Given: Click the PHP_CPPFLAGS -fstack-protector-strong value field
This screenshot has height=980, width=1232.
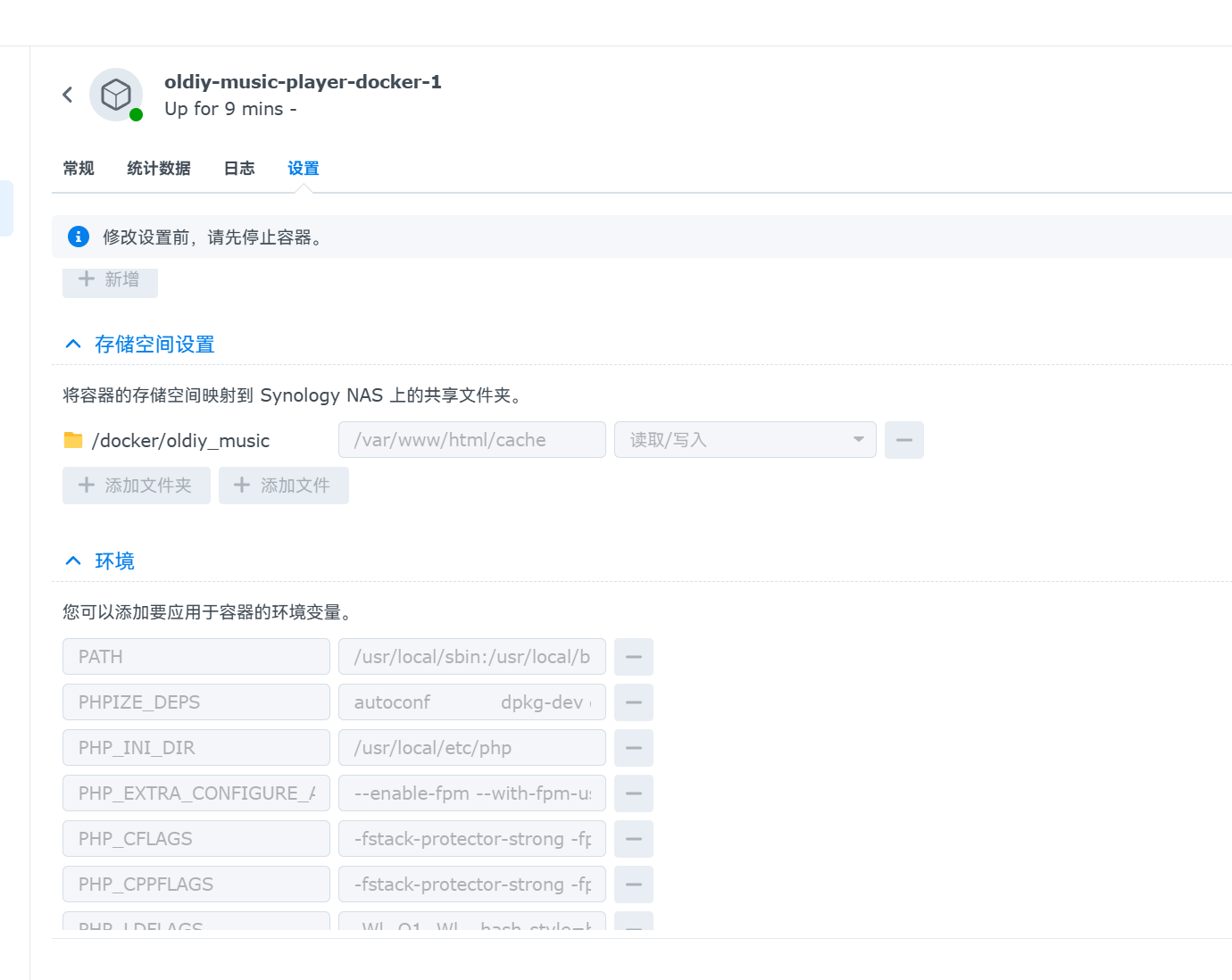Looking at the screenshot, I should point(472,884).
